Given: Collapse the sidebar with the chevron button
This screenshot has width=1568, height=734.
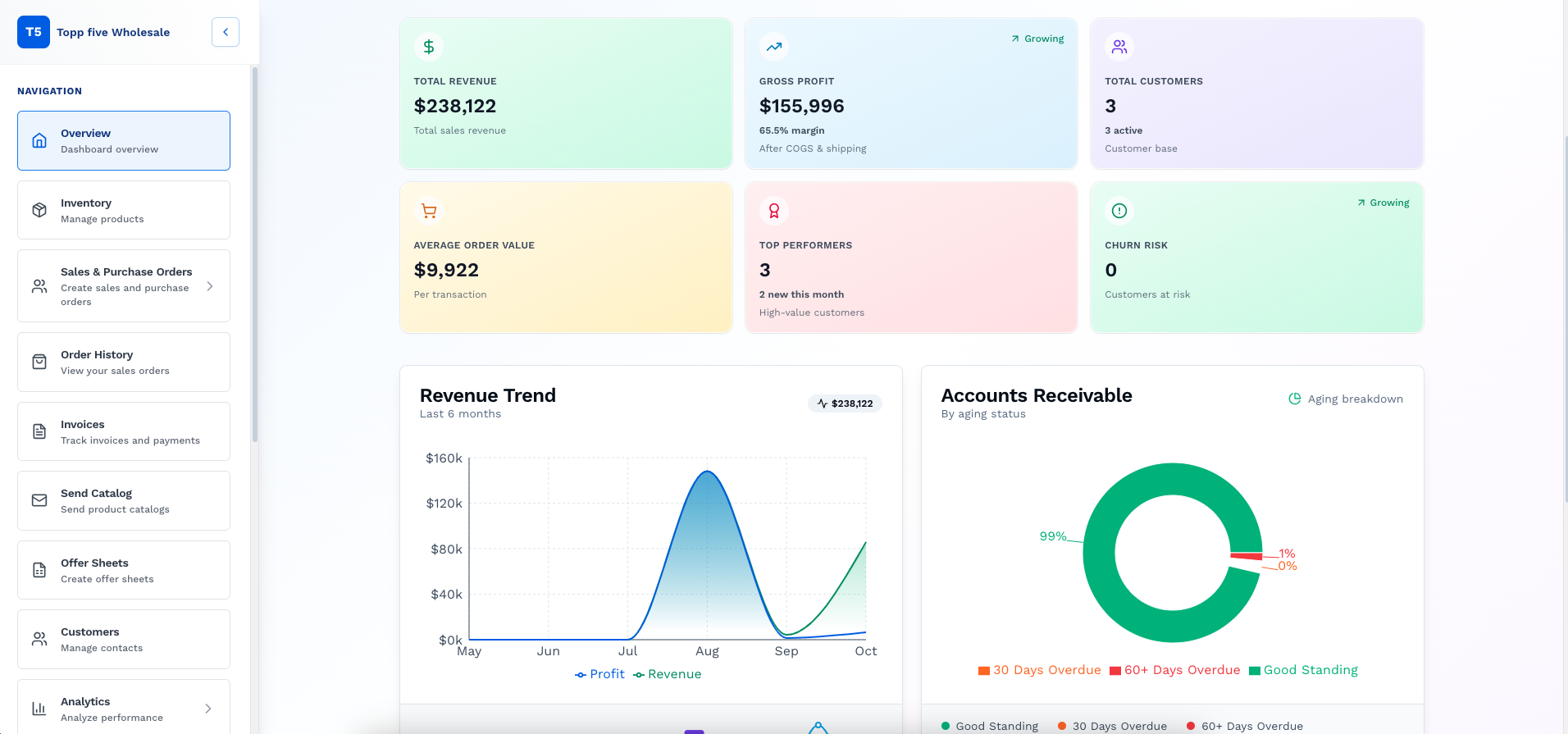Looking at the screenshot, I should (x=226, y=32).
